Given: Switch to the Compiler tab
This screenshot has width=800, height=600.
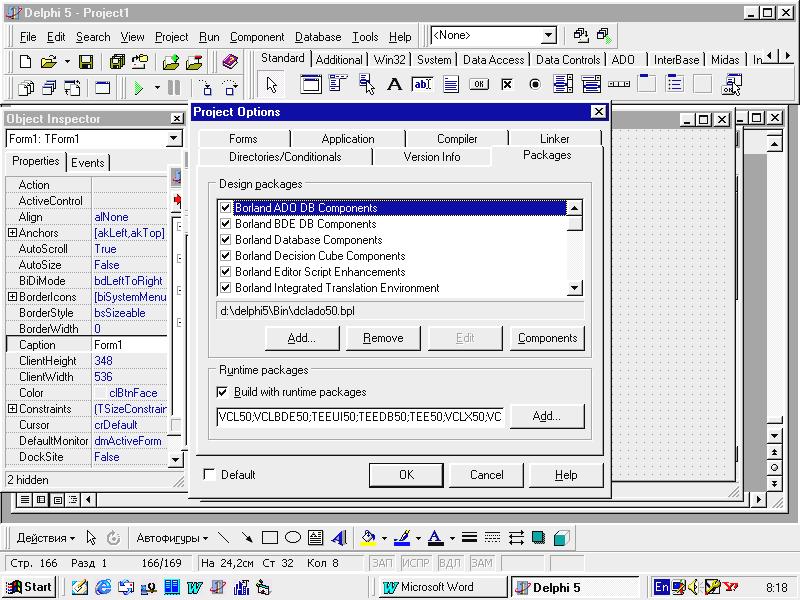Looking at the screenshot, I should (x=457, y=139).
